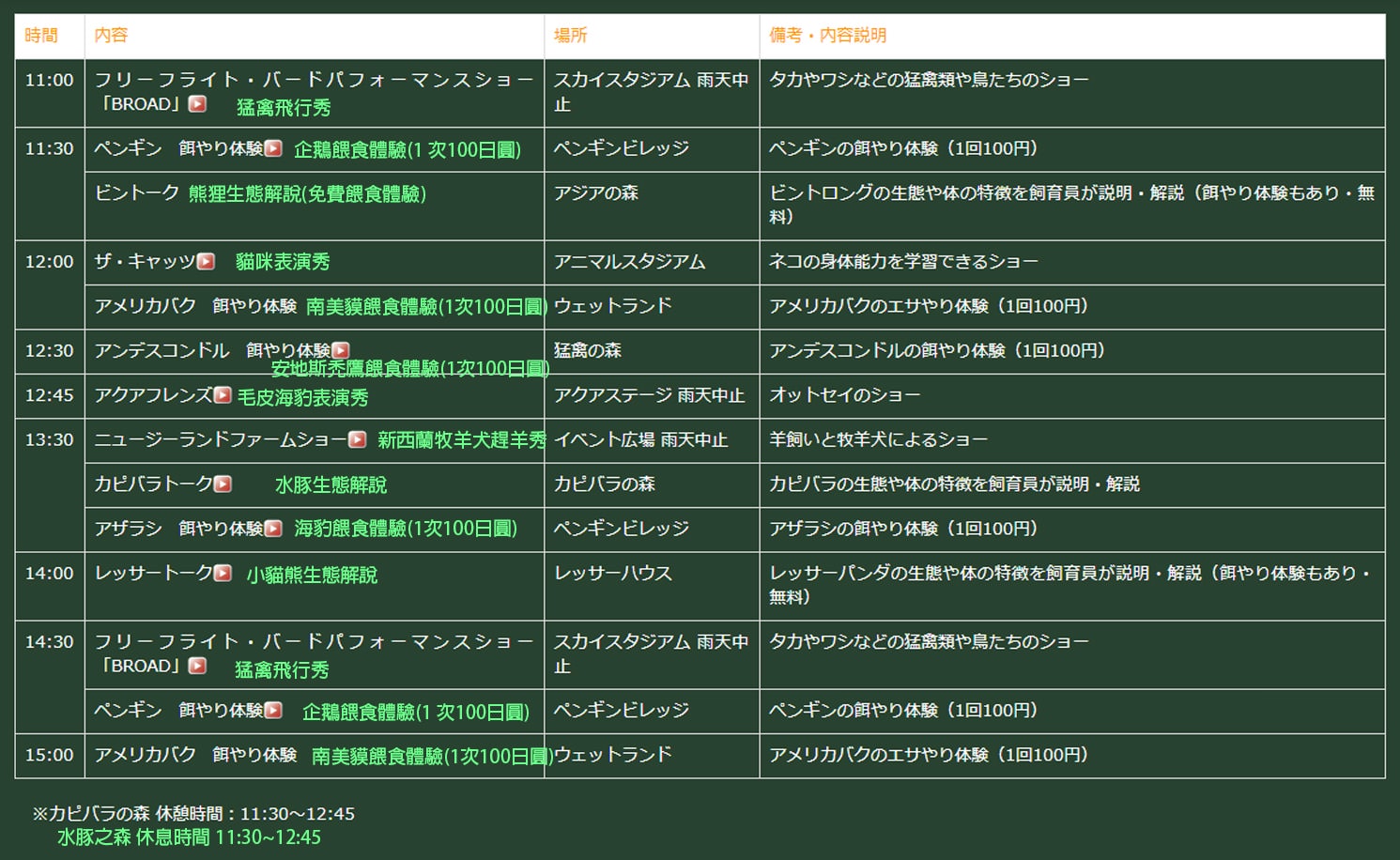Select the カピバラトーク program name

[x=153, y=484]
